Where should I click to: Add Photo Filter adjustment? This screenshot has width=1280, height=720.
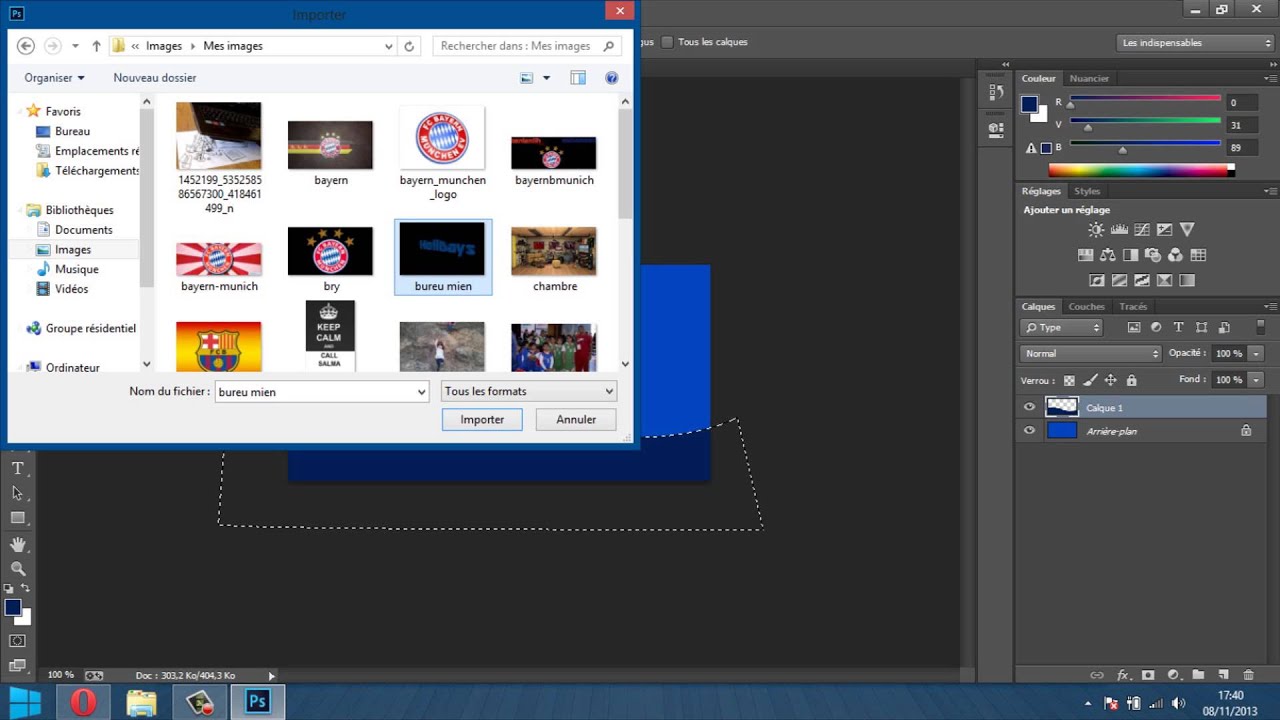point(1153,255)
